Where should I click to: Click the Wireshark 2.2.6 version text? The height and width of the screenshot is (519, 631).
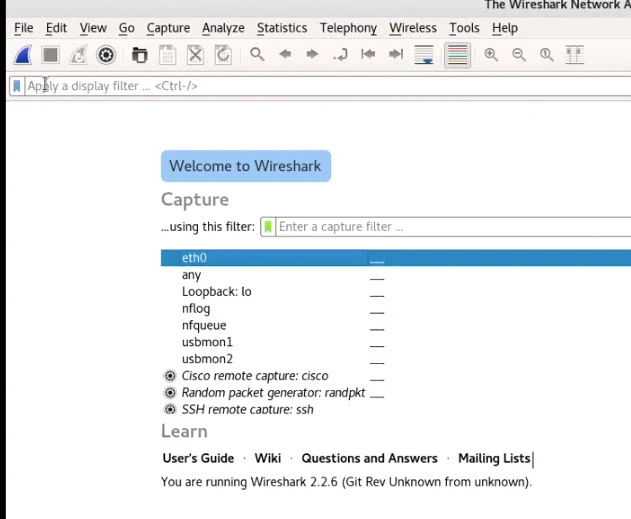[x=346, y=482]
